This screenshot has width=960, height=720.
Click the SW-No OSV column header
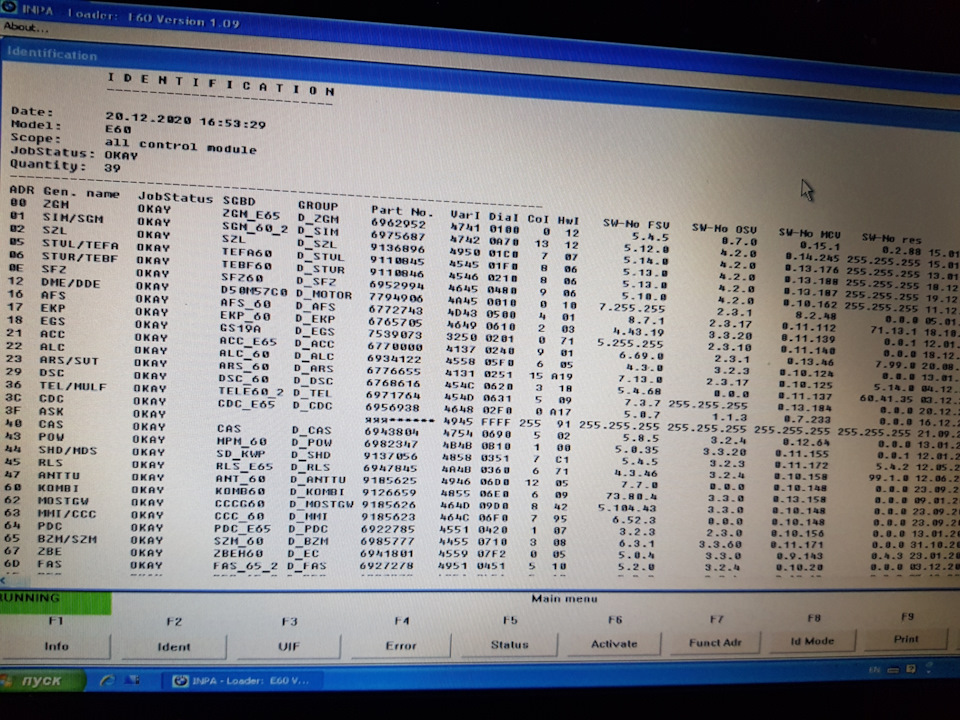[724, 228]
